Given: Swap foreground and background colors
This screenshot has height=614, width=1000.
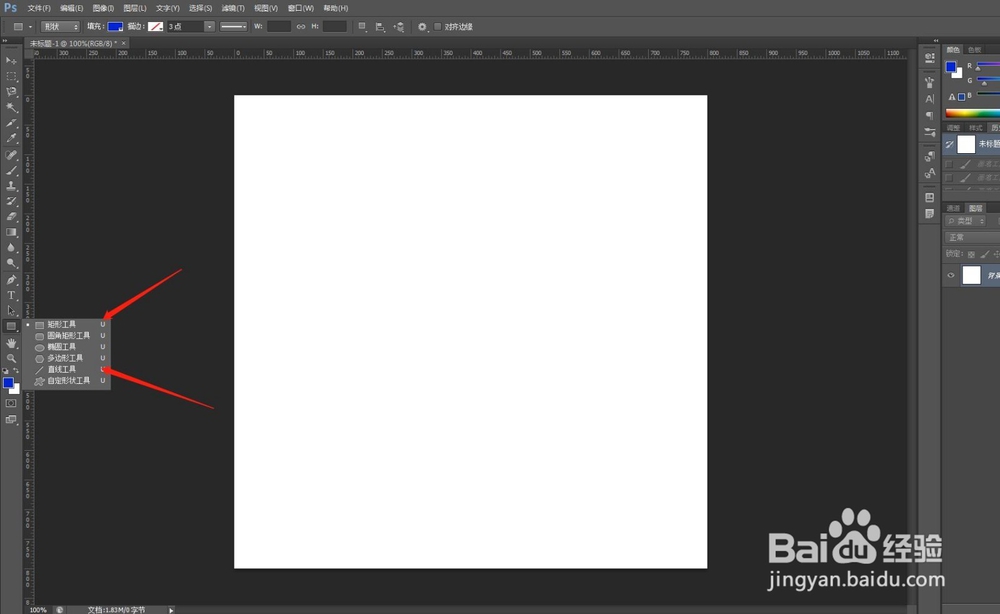Looking at the screenshot, I should click(16, 370).
